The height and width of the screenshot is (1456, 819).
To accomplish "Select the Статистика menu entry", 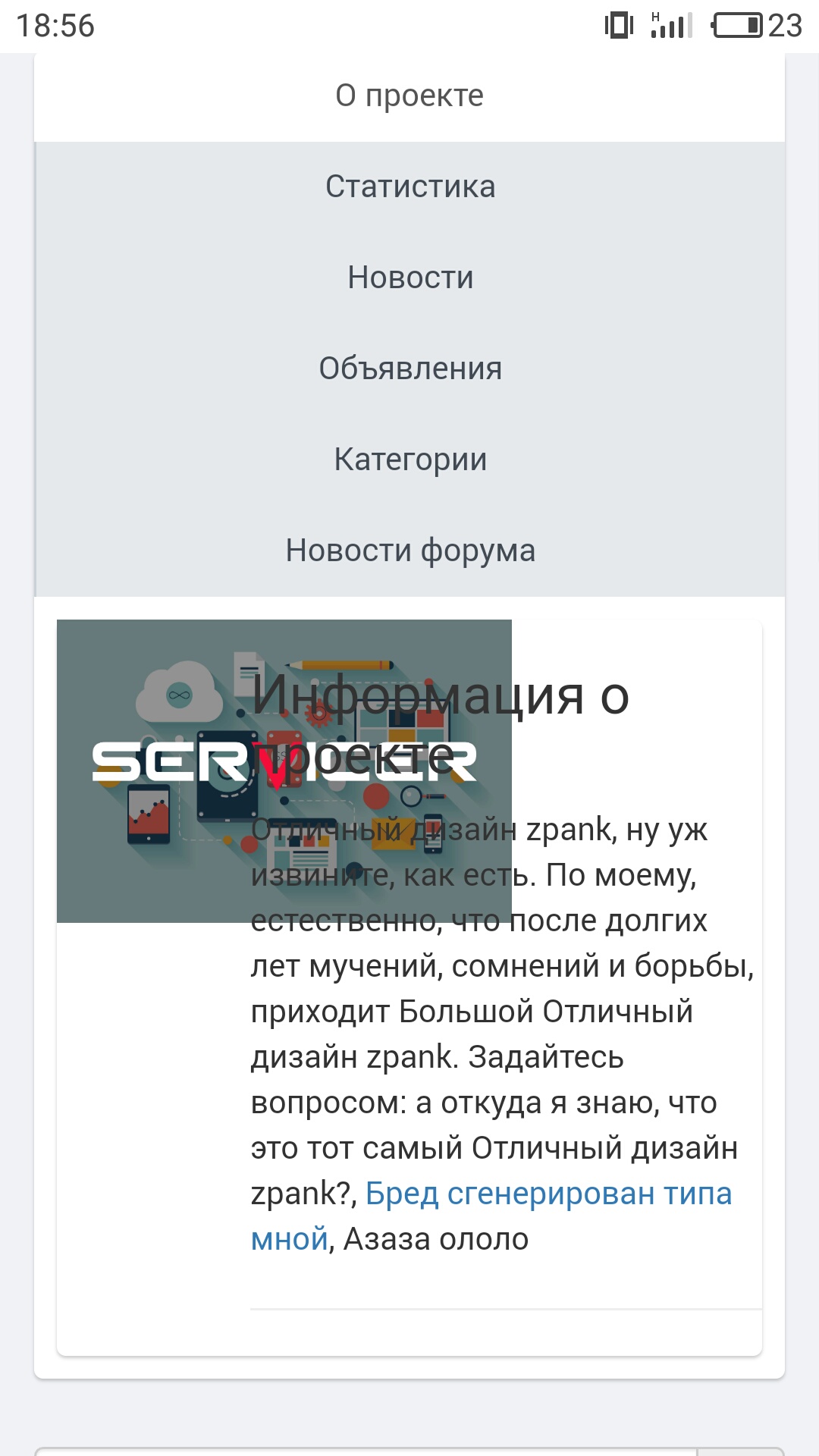I will [409, 187].
